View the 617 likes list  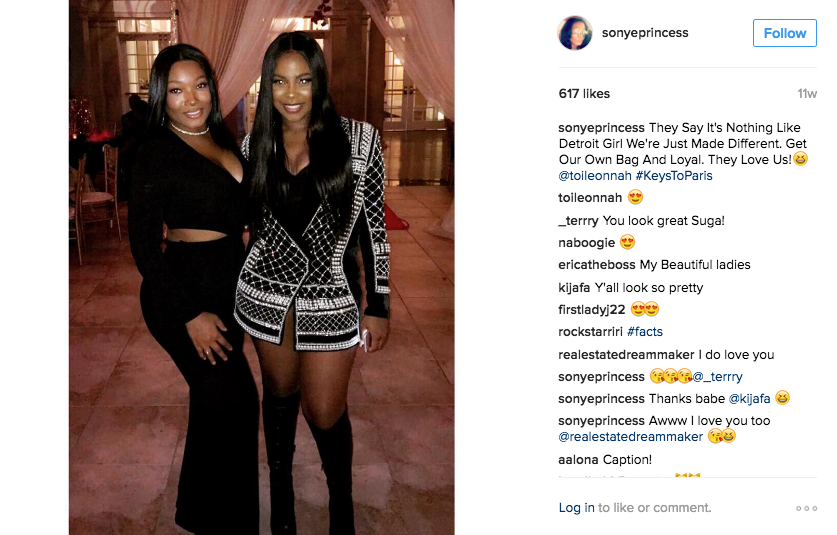584,94
